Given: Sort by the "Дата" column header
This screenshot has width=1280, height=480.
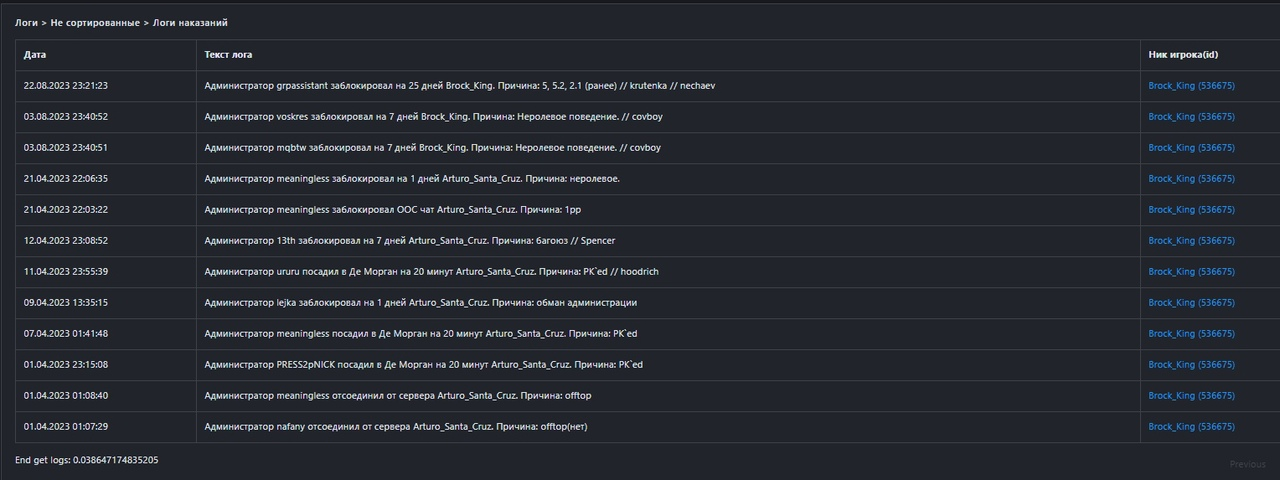Looking at the screenshot, I should tap(35, 55).
